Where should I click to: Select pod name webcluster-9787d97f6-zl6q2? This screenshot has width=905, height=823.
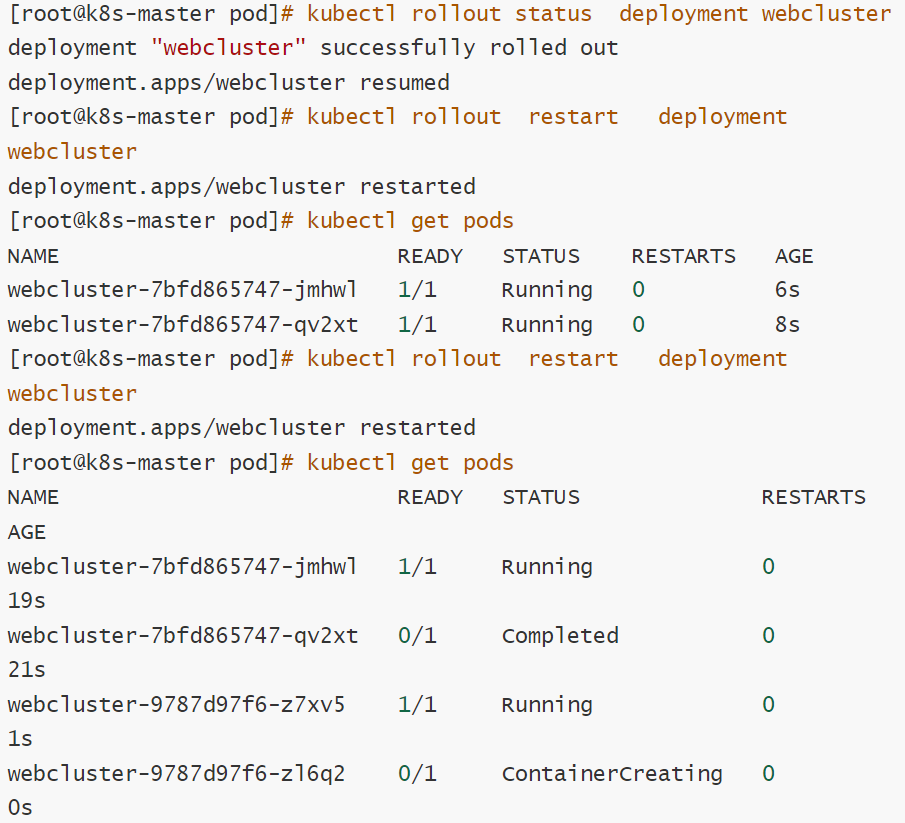tap(176, 774)
